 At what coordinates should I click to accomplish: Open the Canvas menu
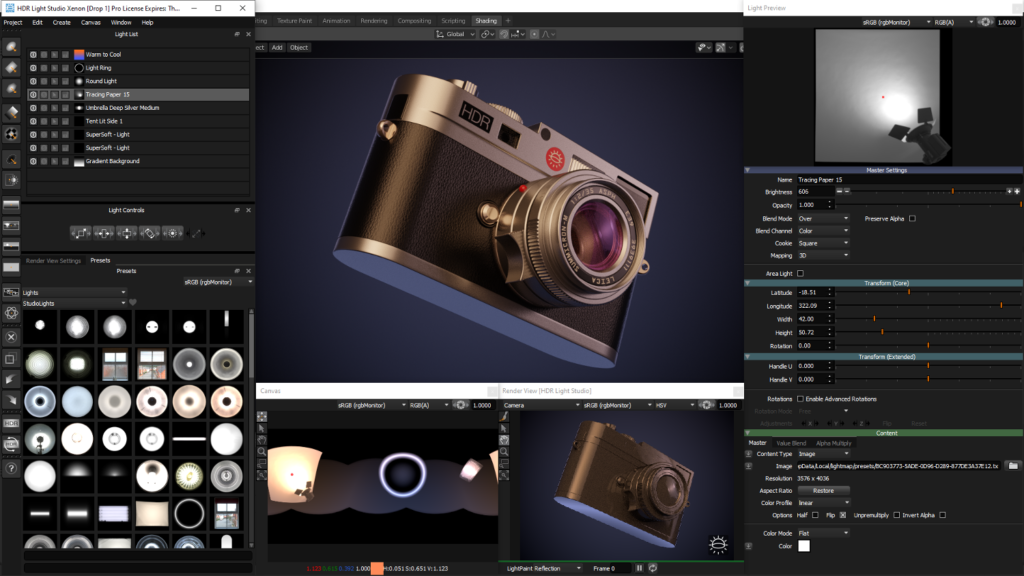[91, 22]
